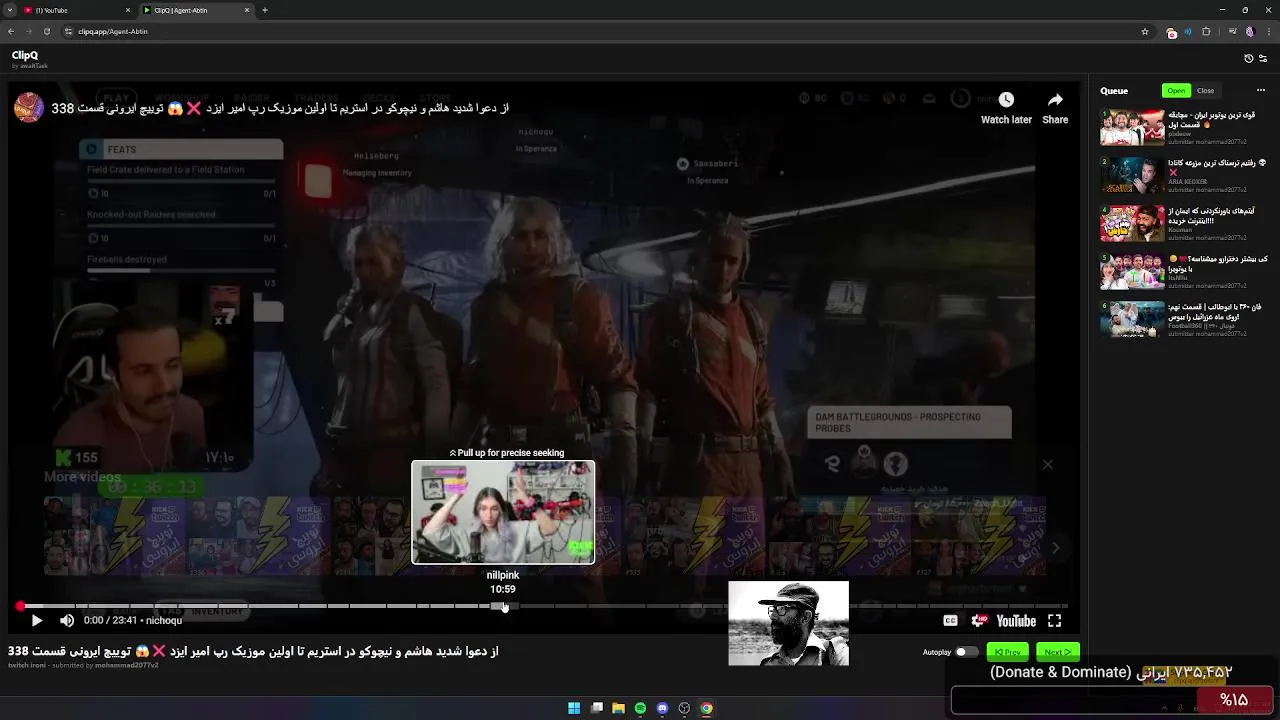Click the nichoqu channel name in player bar
Screen dimensions: 1280x720
click(164, 621)
